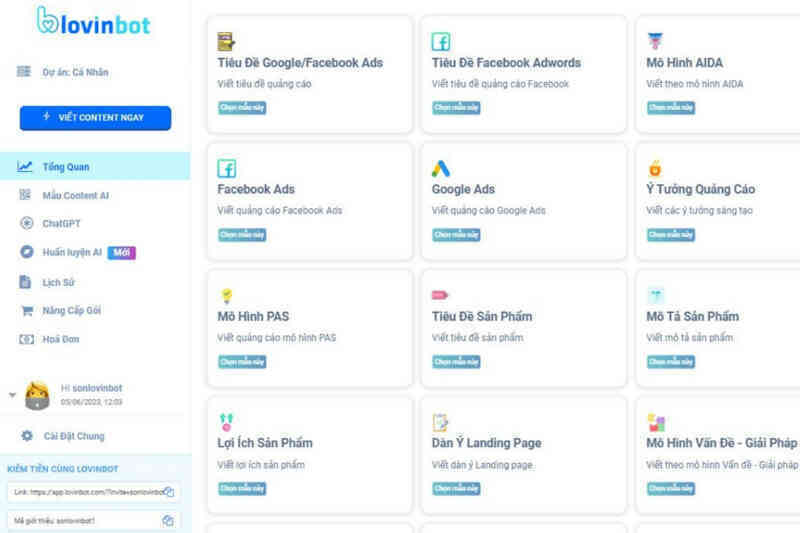Screen dimensions: 800x533
Task: Choose the Dàn Ý Landing Page template button
Action: click(457, 489)
